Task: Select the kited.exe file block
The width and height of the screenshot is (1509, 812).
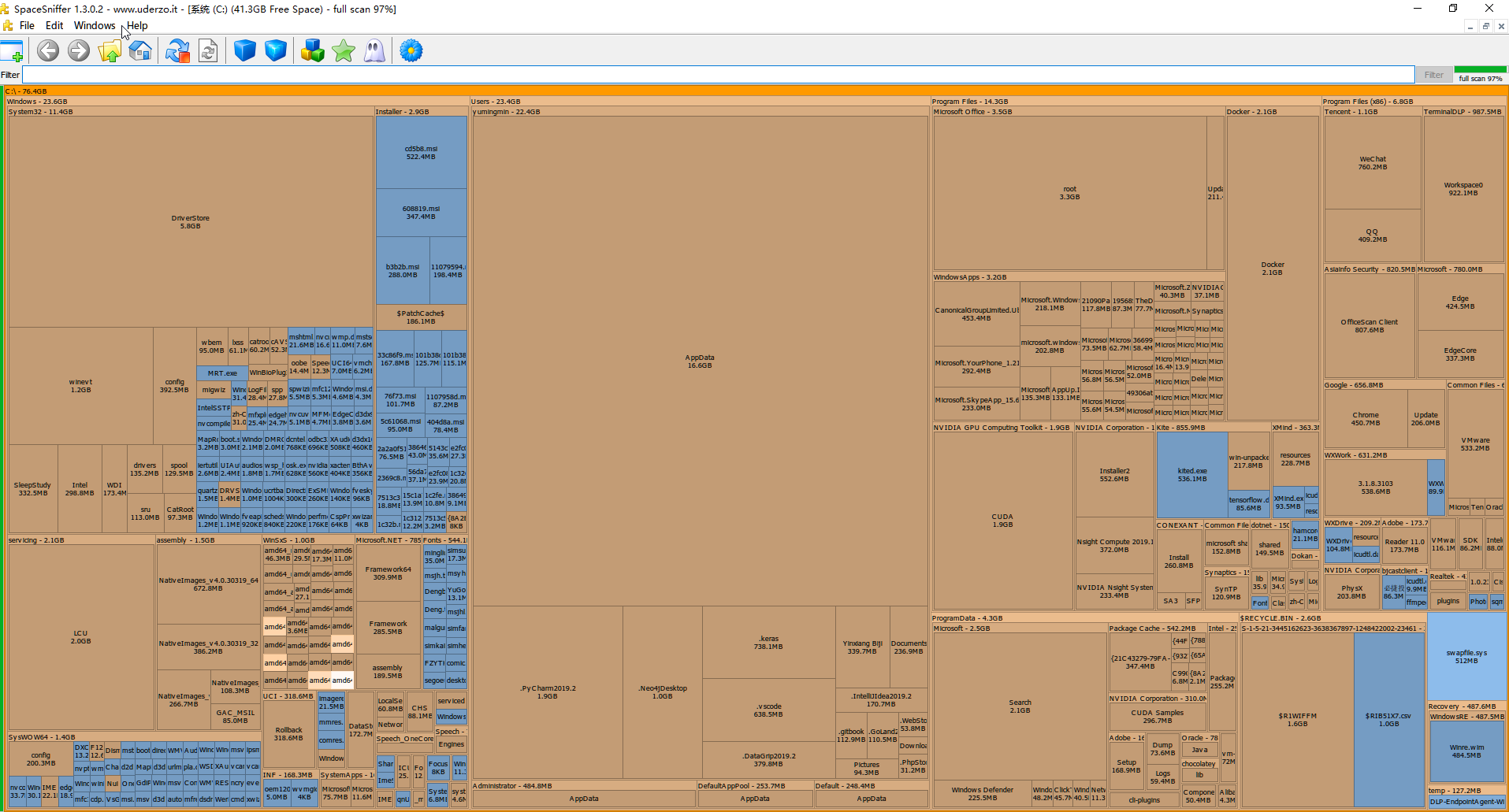Action: click(1192, 475)
